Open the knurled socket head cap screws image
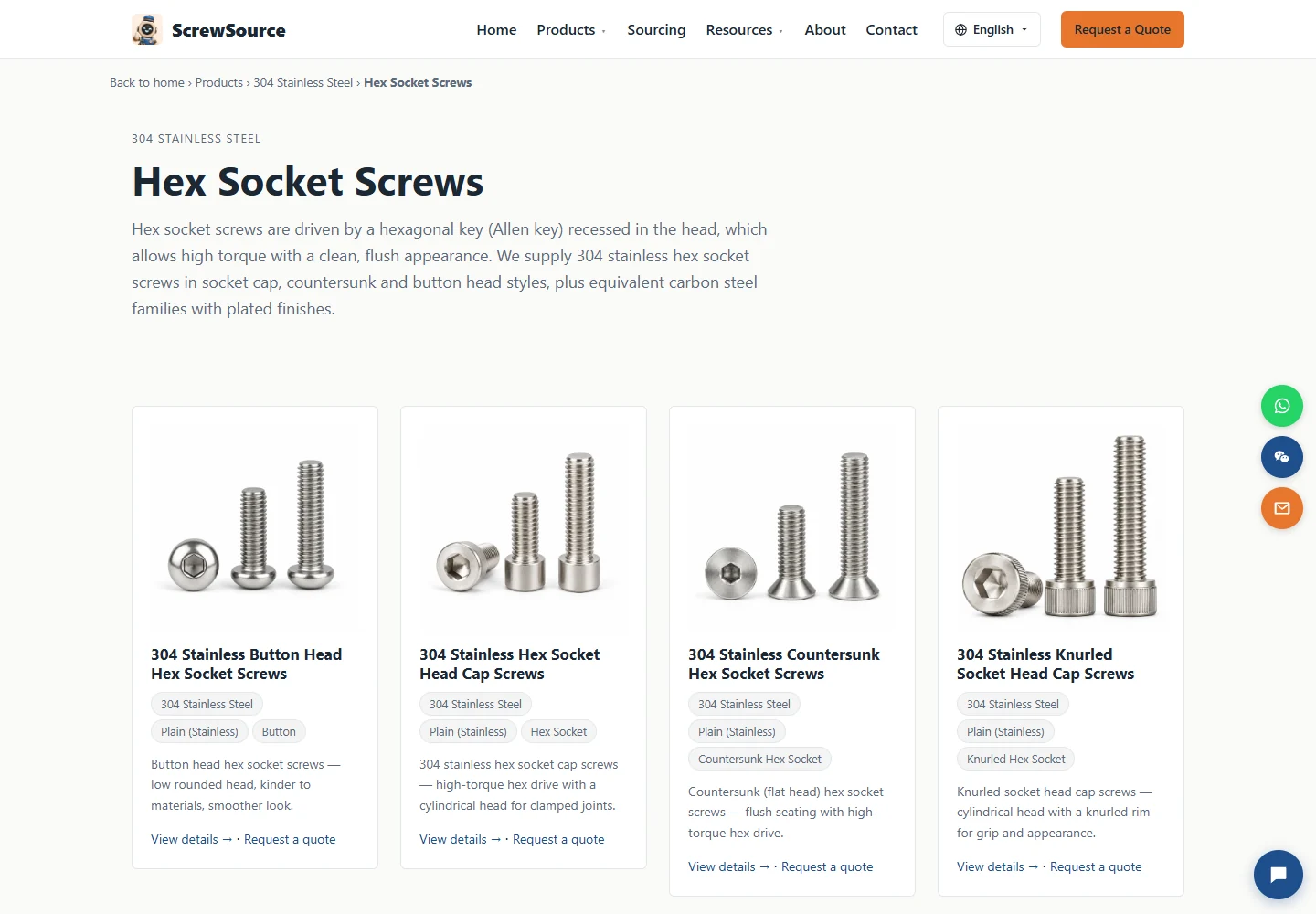This screenshot has height=914, width=1316. [1061, 530]
